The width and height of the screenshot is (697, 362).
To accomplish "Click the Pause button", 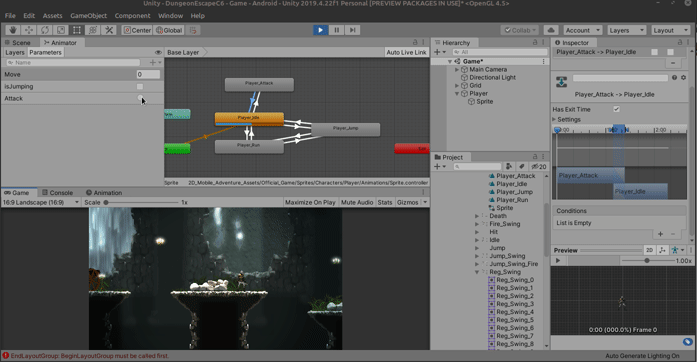I will click(336, 30).
